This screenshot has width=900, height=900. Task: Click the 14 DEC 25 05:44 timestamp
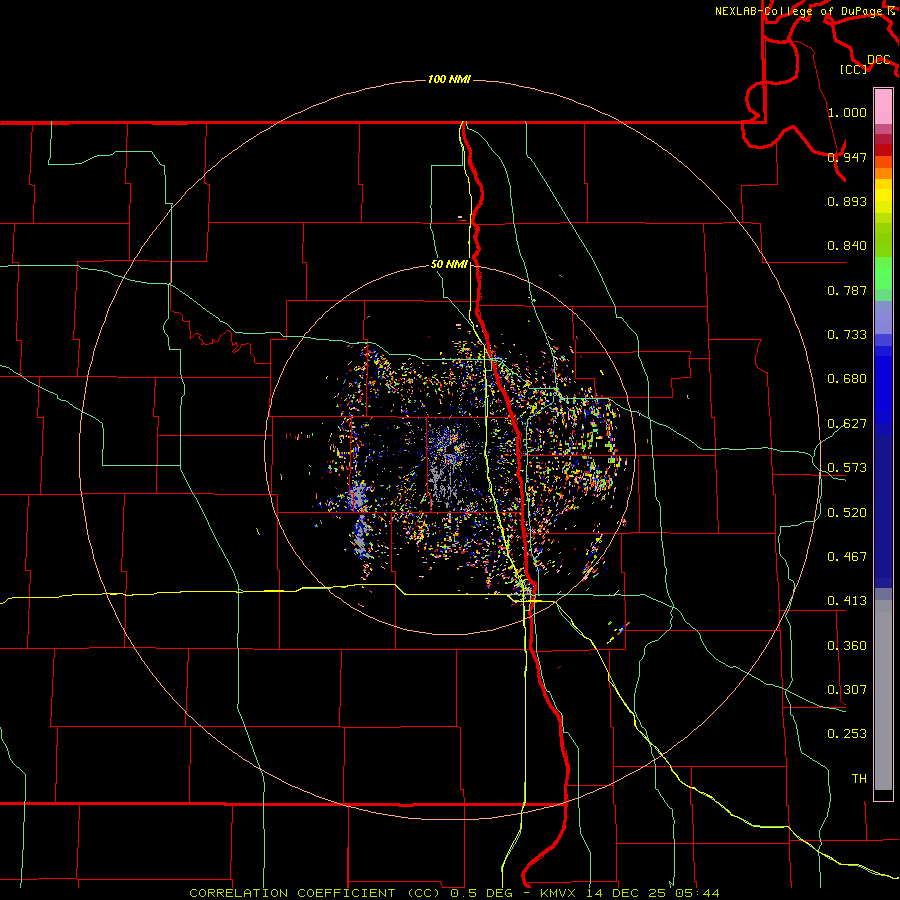click(x=654, y=893)
